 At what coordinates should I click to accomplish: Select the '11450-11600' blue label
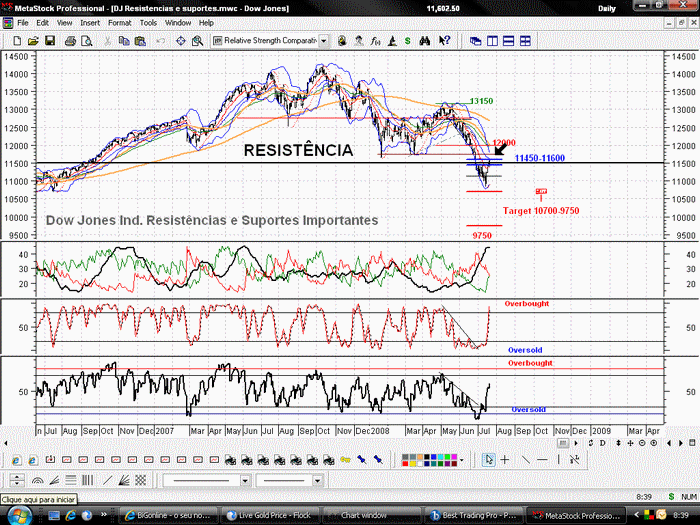point(540,158)
